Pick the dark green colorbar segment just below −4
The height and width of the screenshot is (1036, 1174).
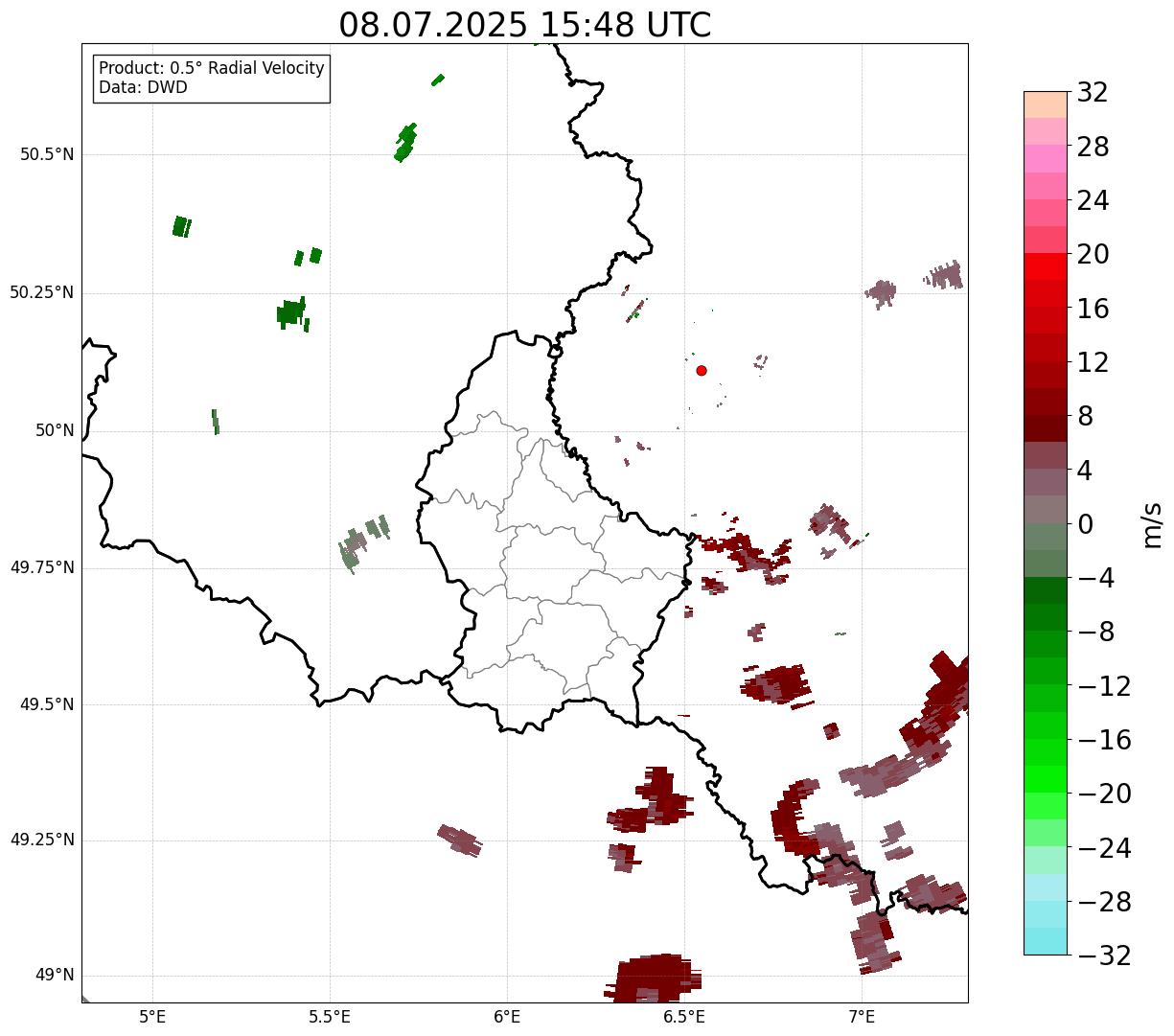(1046, 590)
